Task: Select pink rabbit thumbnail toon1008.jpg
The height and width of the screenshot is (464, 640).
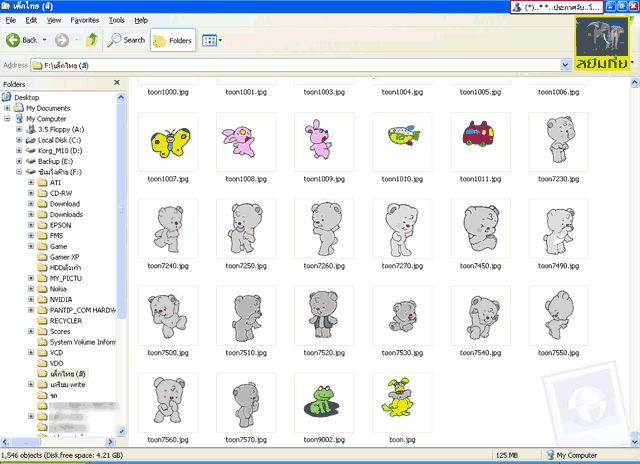Action: coord(246,142)
